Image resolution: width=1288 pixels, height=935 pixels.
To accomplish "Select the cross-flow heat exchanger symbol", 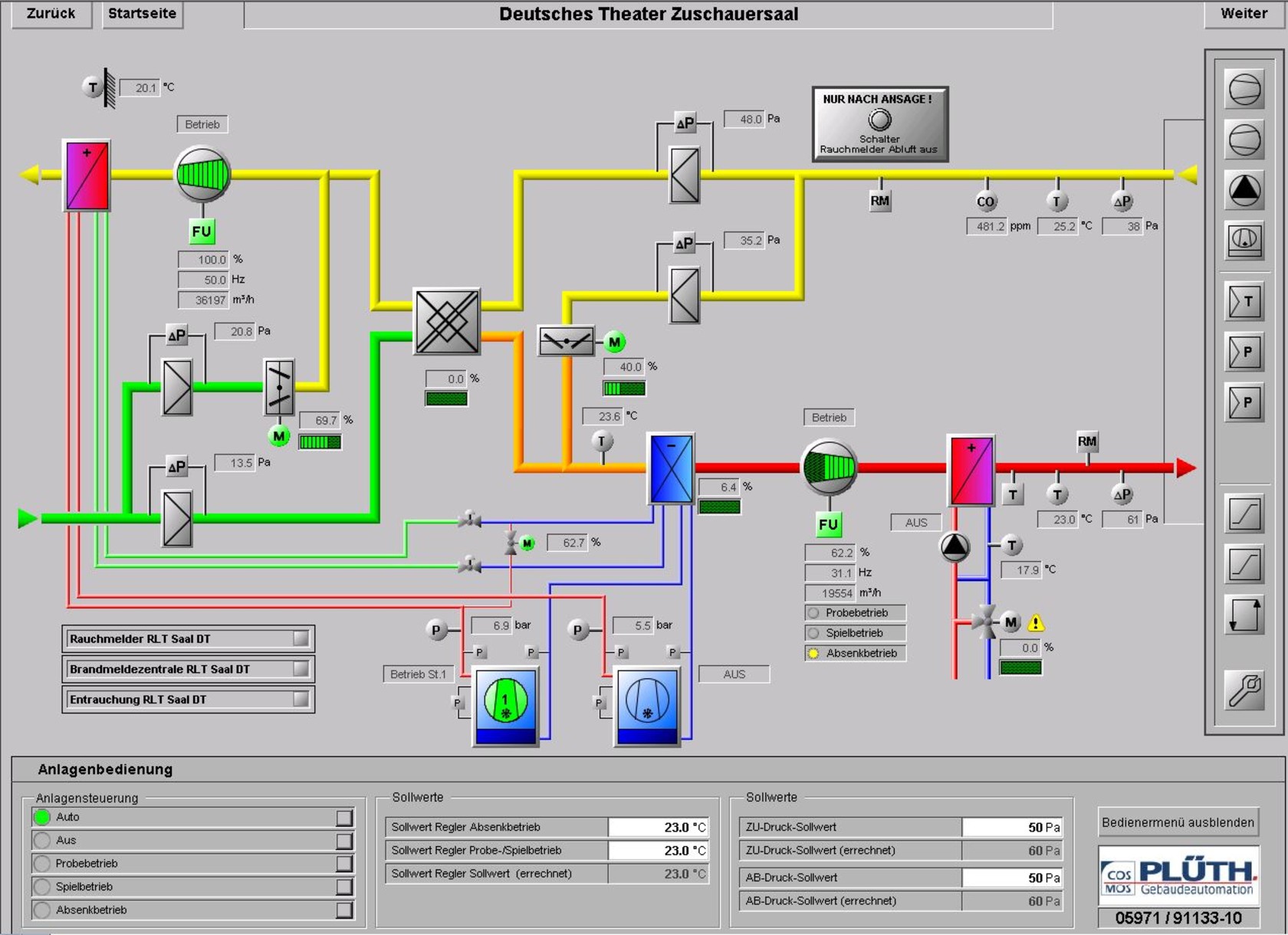I will point(447,321).
